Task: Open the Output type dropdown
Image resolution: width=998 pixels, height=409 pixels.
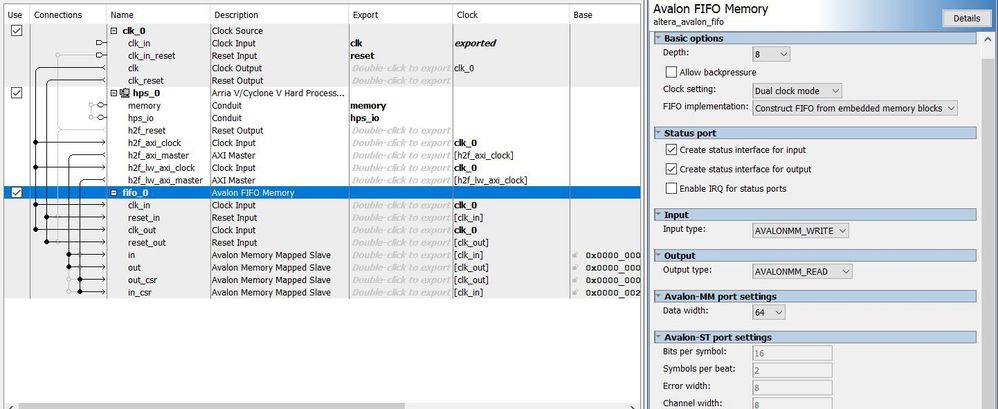Action: (x=801, y=272)
